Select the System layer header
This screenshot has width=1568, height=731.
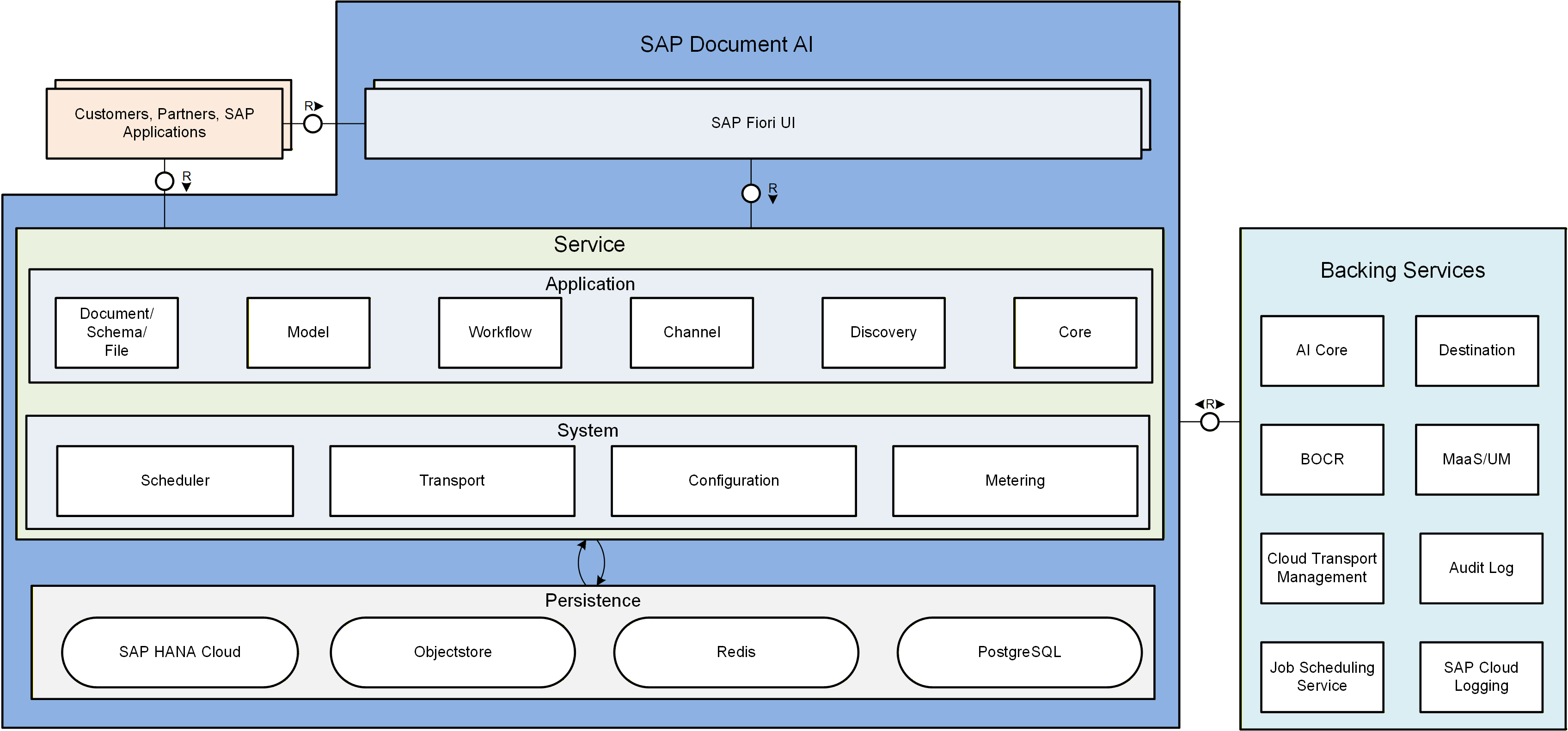click(x=588, y=430)
